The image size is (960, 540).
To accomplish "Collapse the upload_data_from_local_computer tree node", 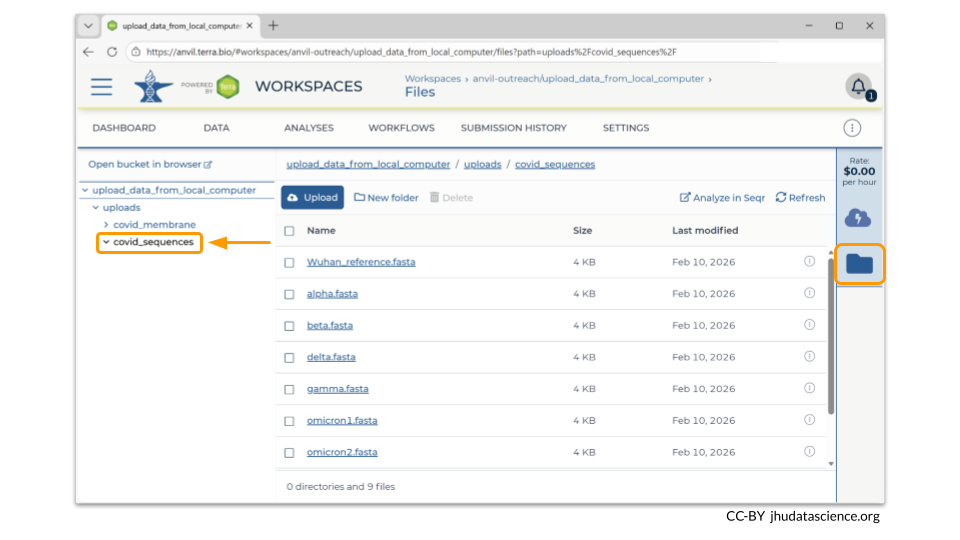I will [x=85, y=190].
